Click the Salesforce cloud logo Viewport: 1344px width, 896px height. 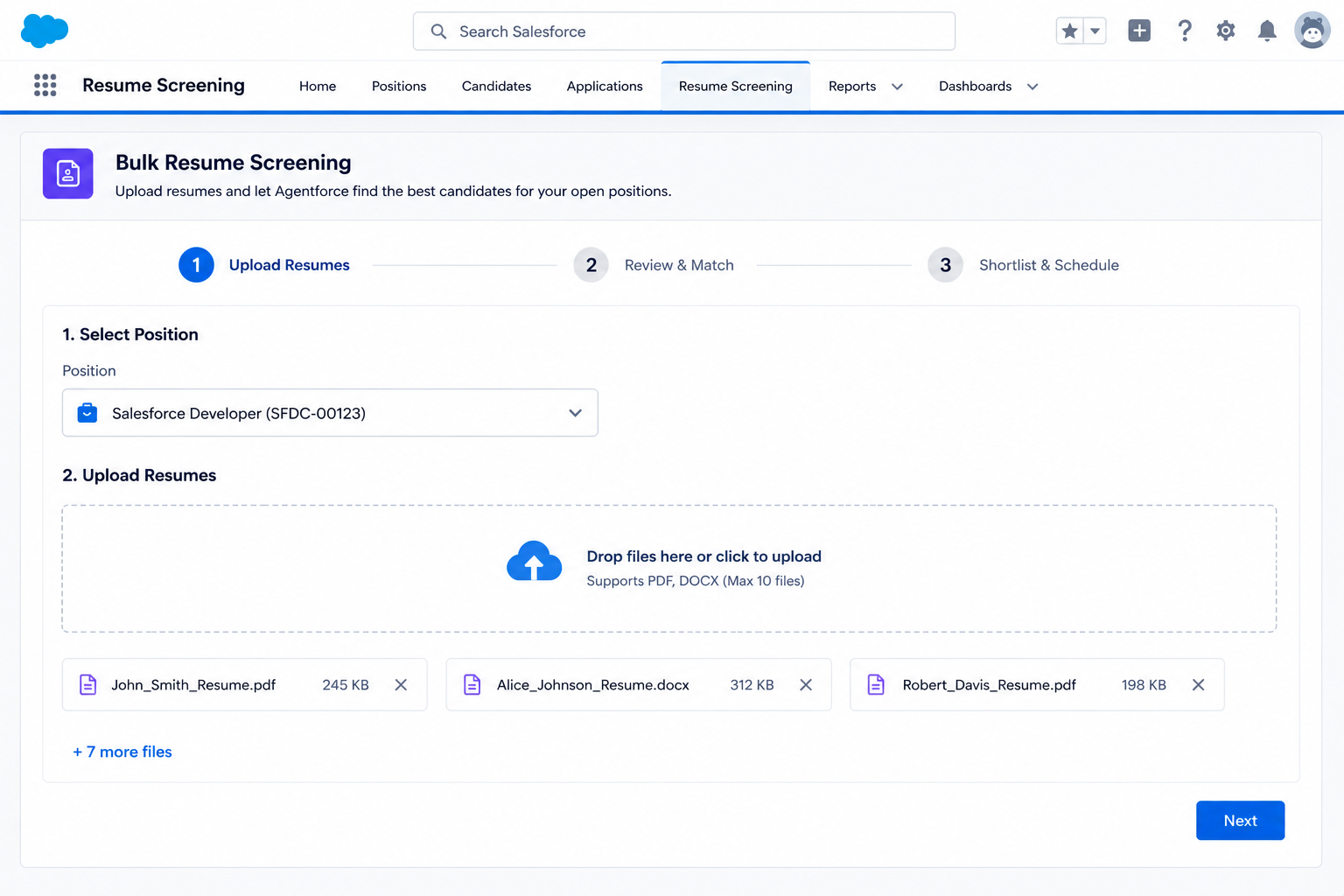44,31
